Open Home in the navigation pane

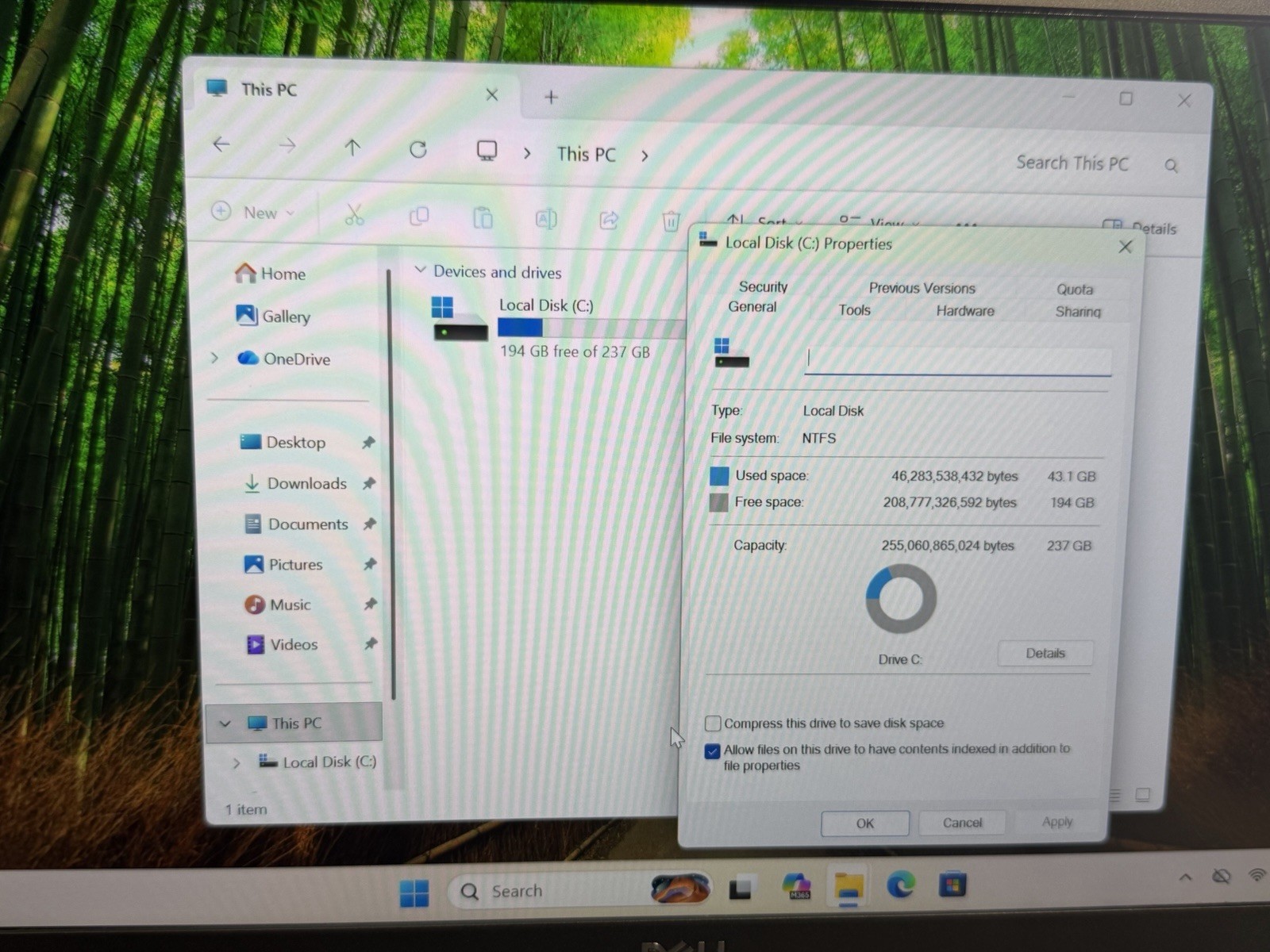pos(271,274)
